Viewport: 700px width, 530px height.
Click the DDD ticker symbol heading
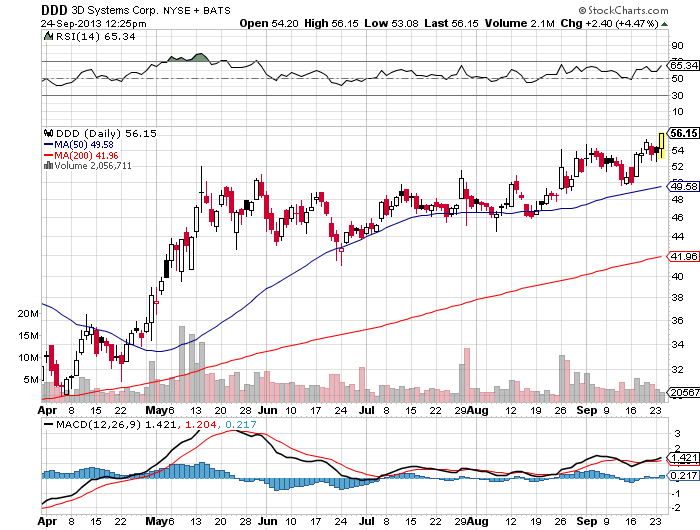pyautogui.click(x=54, y=10)
